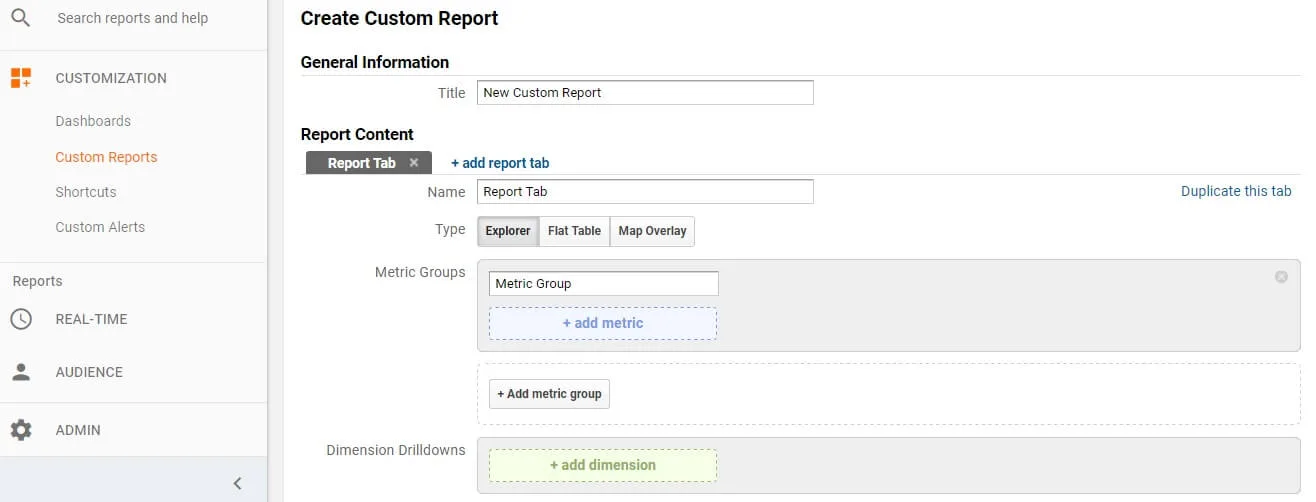Click the add report tab link
1316x502 pixels.
500,163
